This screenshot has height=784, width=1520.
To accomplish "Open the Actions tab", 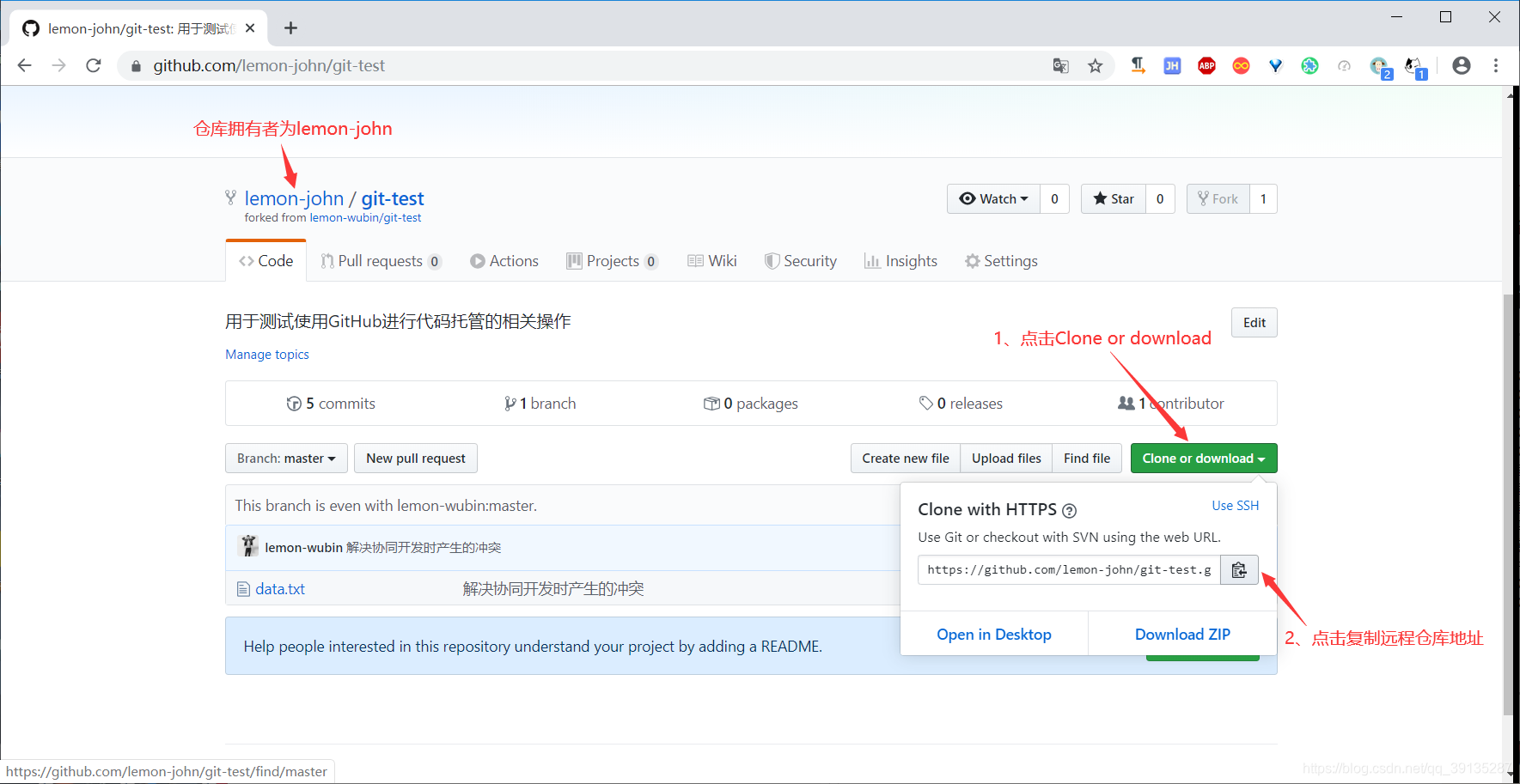I will pyautogui.click(x=504, y=261).
